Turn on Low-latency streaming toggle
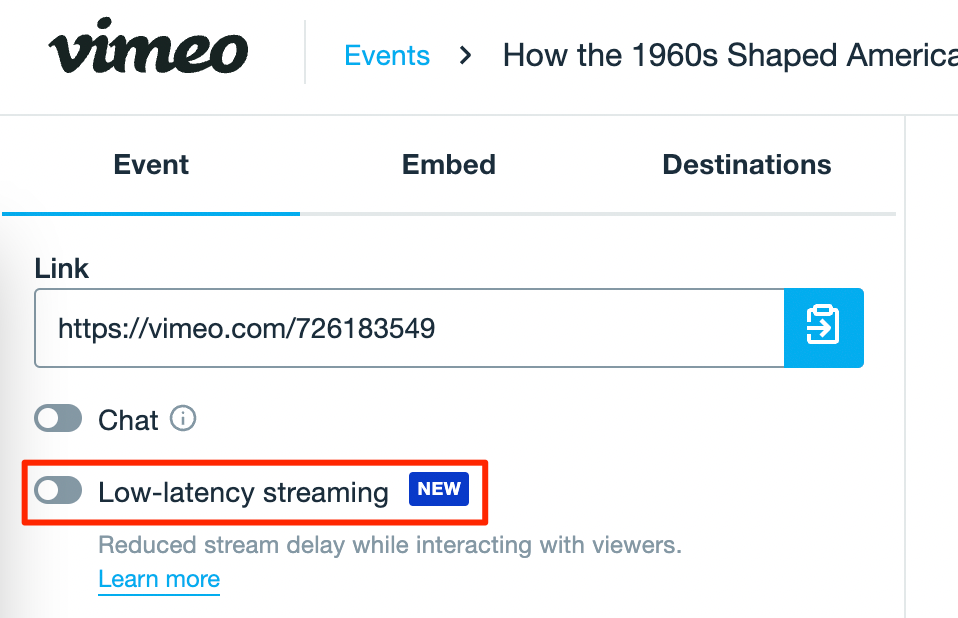958x618 pixels. point(58,491)
